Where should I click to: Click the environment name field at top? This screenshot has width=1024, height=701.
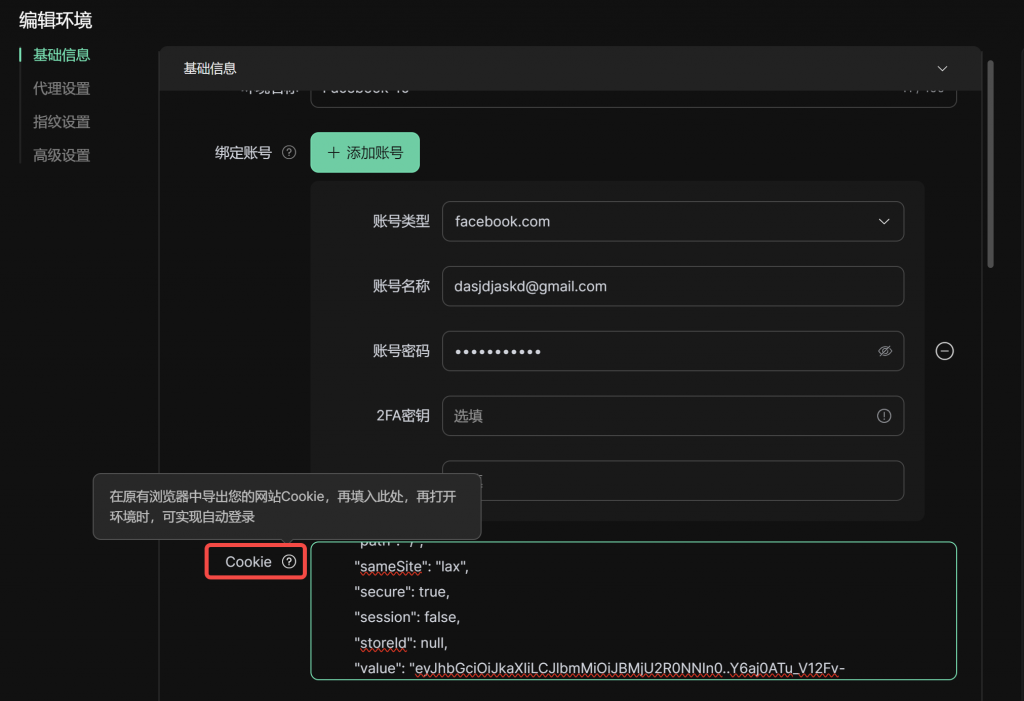[x=632, y=97]
